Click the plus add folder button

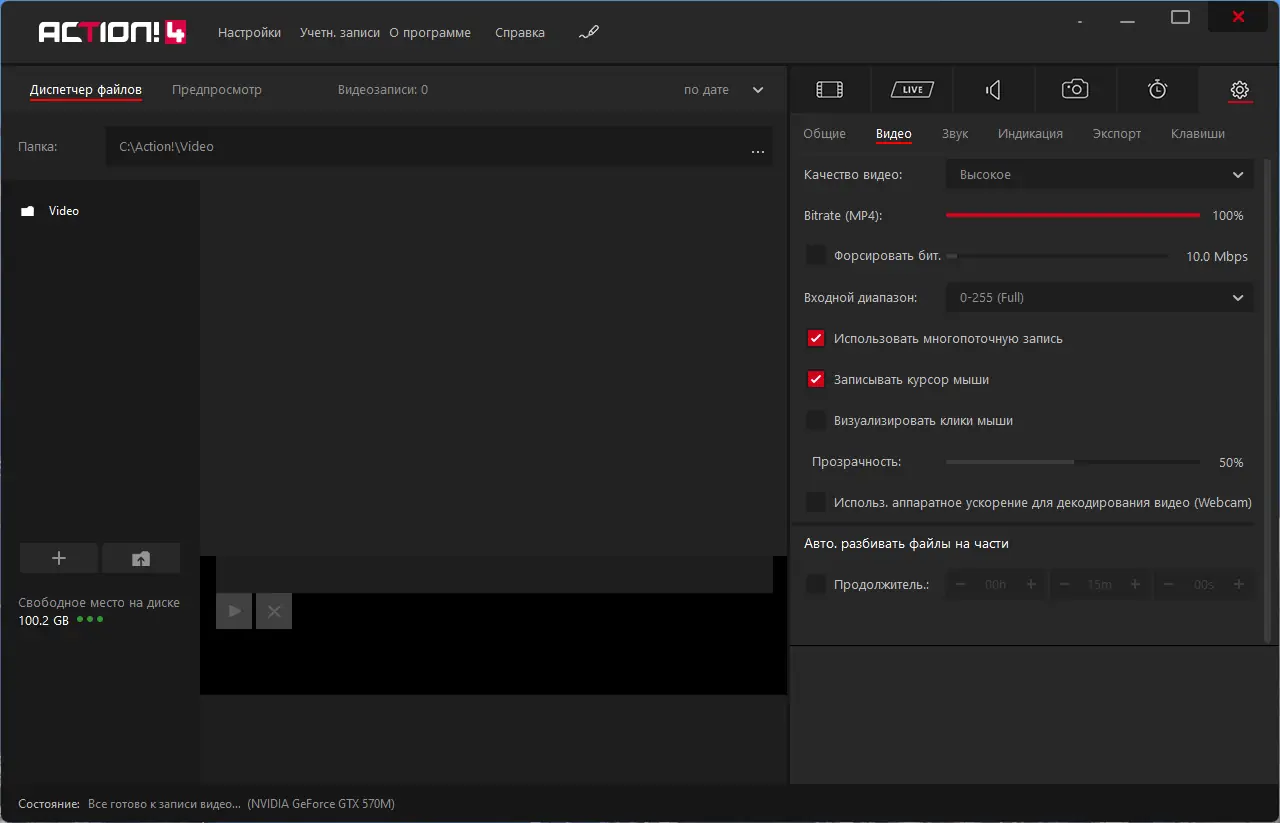point(59,559)
